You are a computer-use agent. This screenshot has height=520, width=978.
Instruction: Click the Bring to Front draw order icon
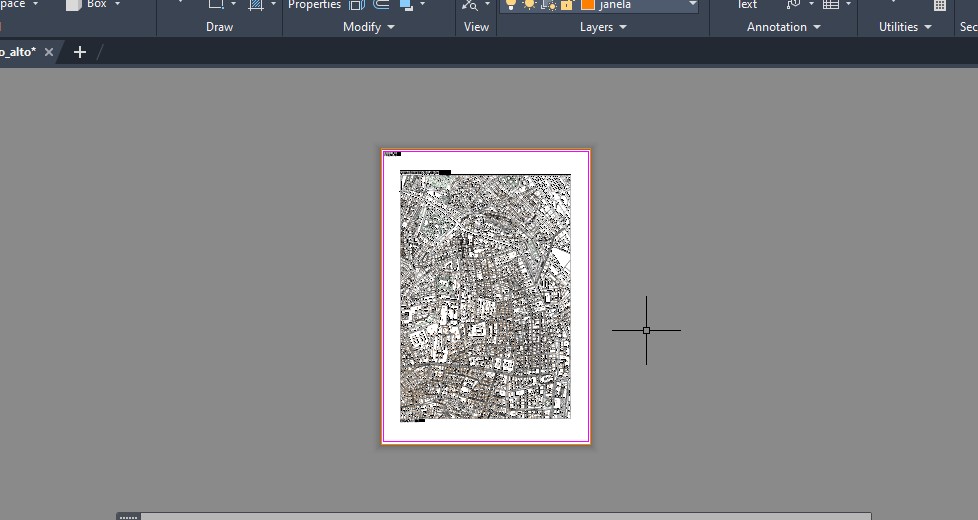point(406,4)
